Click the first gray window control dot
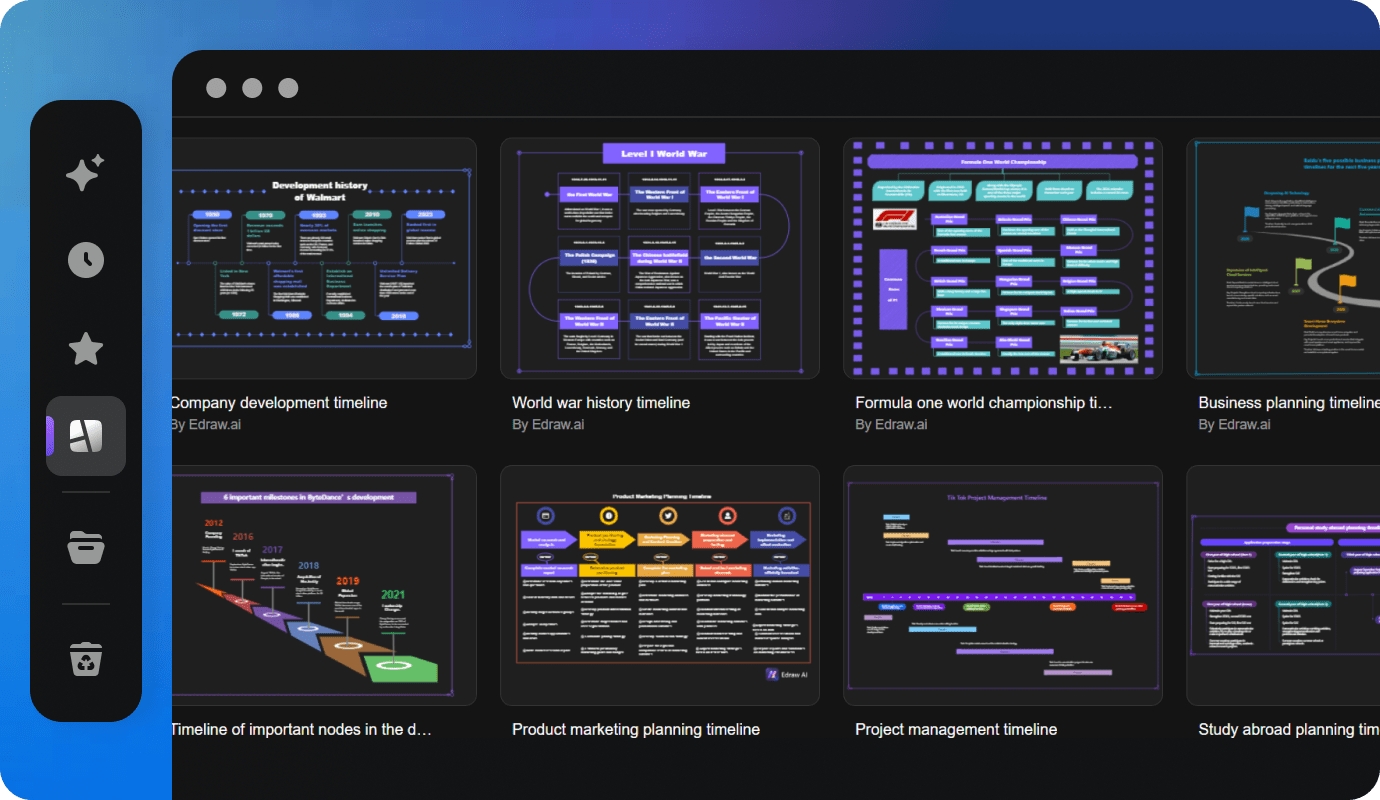Screen dimensions: 1380x800 click(x=216, y=88)
